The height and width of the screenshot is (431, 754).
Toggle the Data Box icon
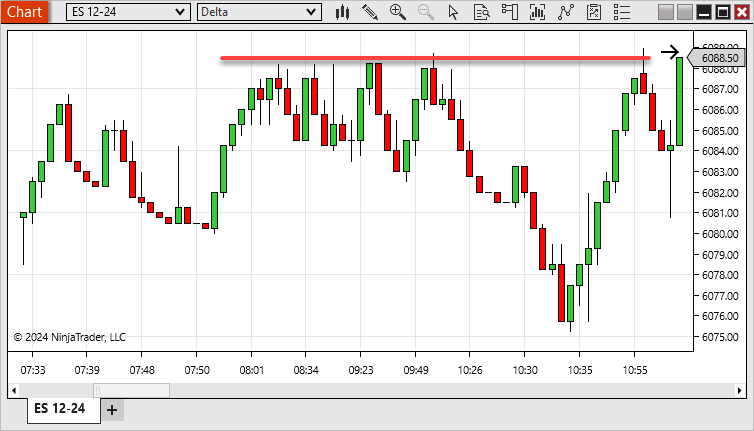click(x=481, y=12)
